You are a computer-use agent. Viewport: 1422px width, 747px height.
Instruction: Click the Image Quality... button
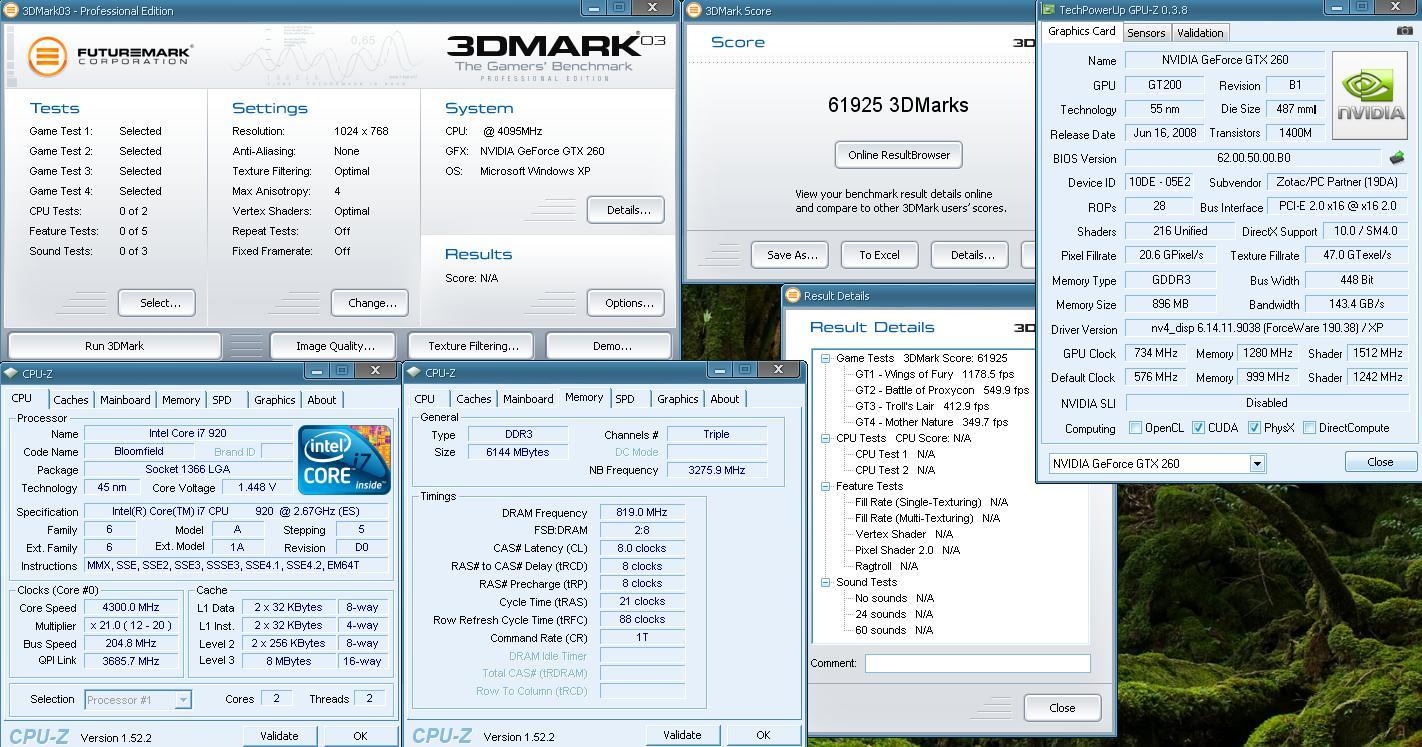[x=335, y=346]
